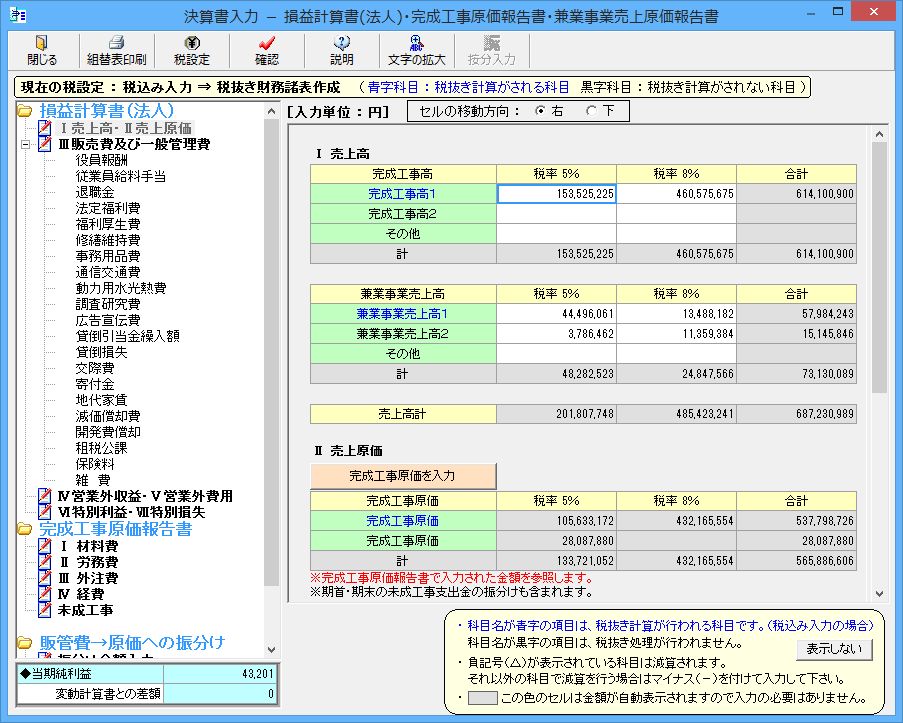903x723 pixels.
Task: Click the application icon in title bar
Action: (x=18, y=15)
